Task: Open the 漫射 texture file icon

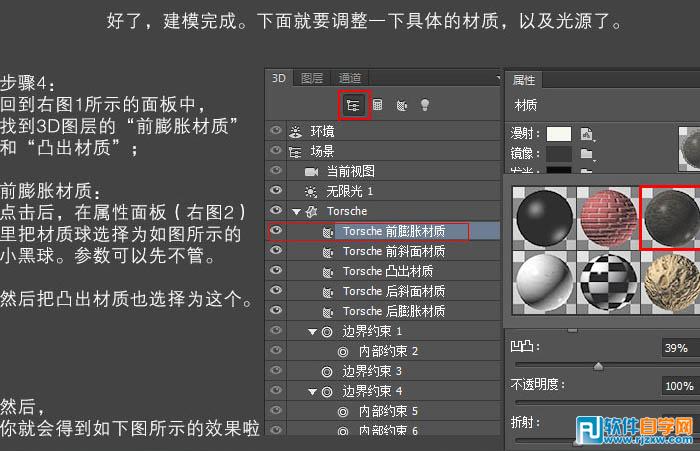Action: point(587,134)
